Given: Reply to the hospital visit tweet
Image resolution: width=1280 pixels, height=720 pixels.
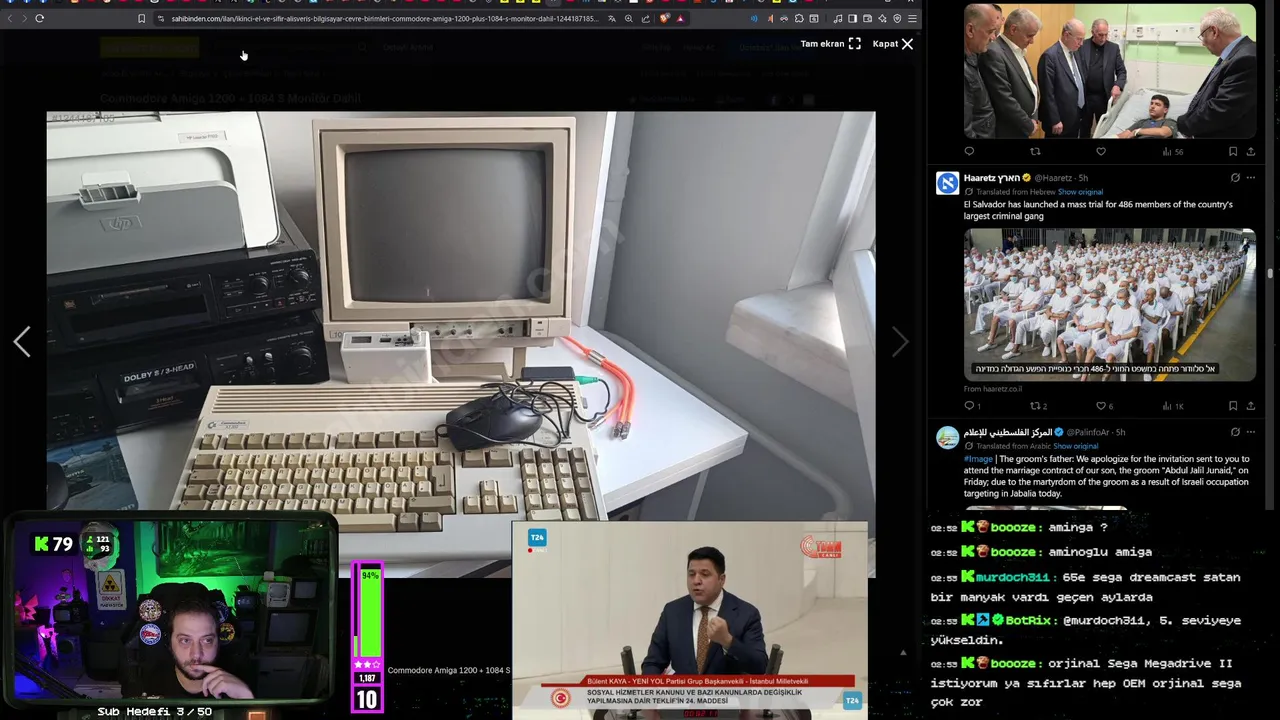Looking at the screenshot, I should coord(969,152).
